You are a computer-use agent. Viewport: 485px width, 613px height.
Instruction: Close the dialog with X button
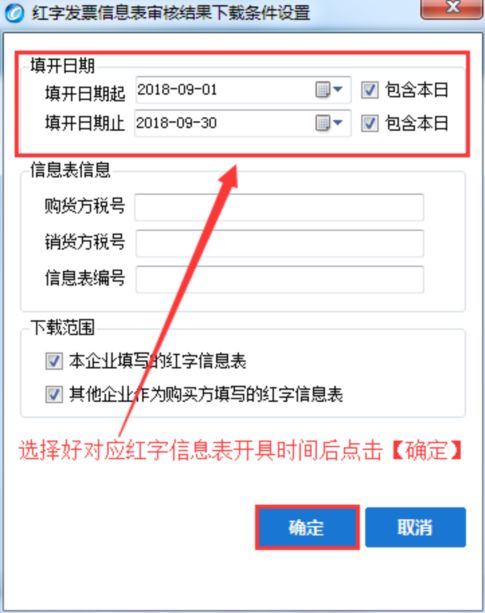tap(453, 8)
